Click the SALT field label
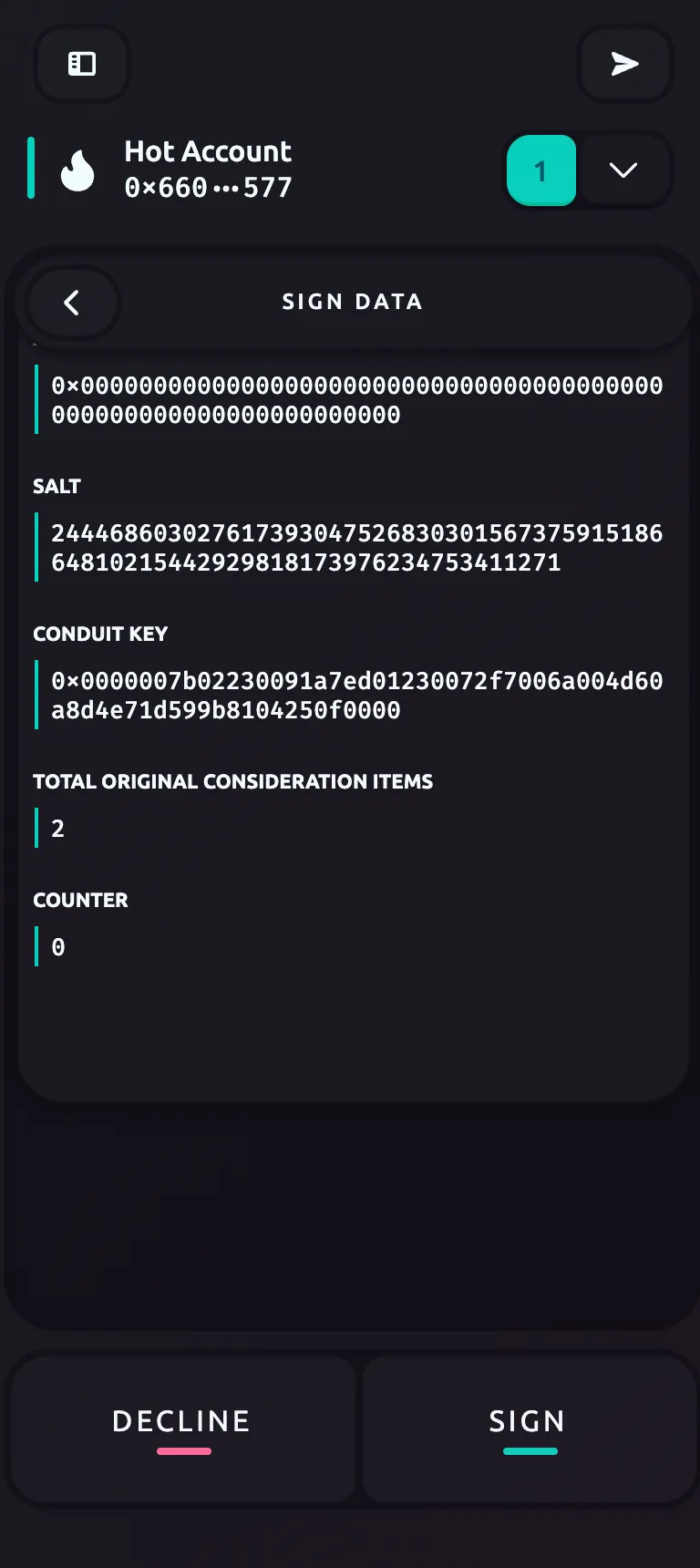 coord(57,487)
